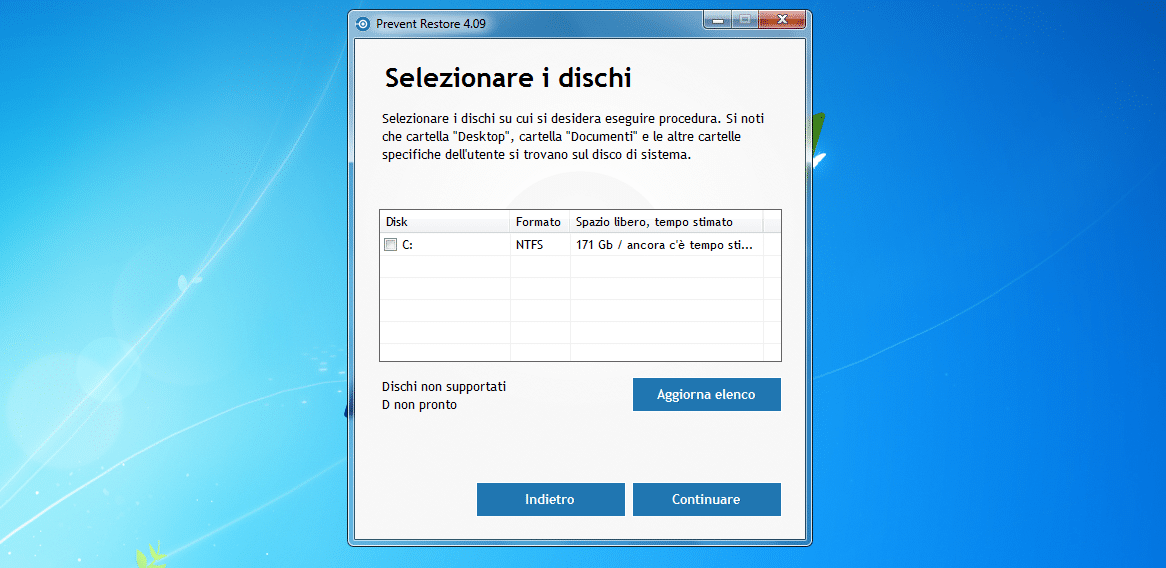Click the 'Dischi non supportati' label

pyautogui.click(x=444, y=387)
